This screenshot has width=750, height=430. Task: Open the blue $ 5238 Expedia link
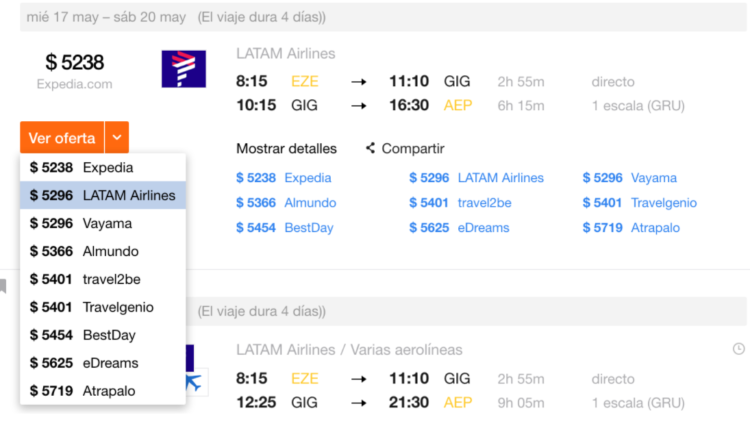tap(284, 178)
